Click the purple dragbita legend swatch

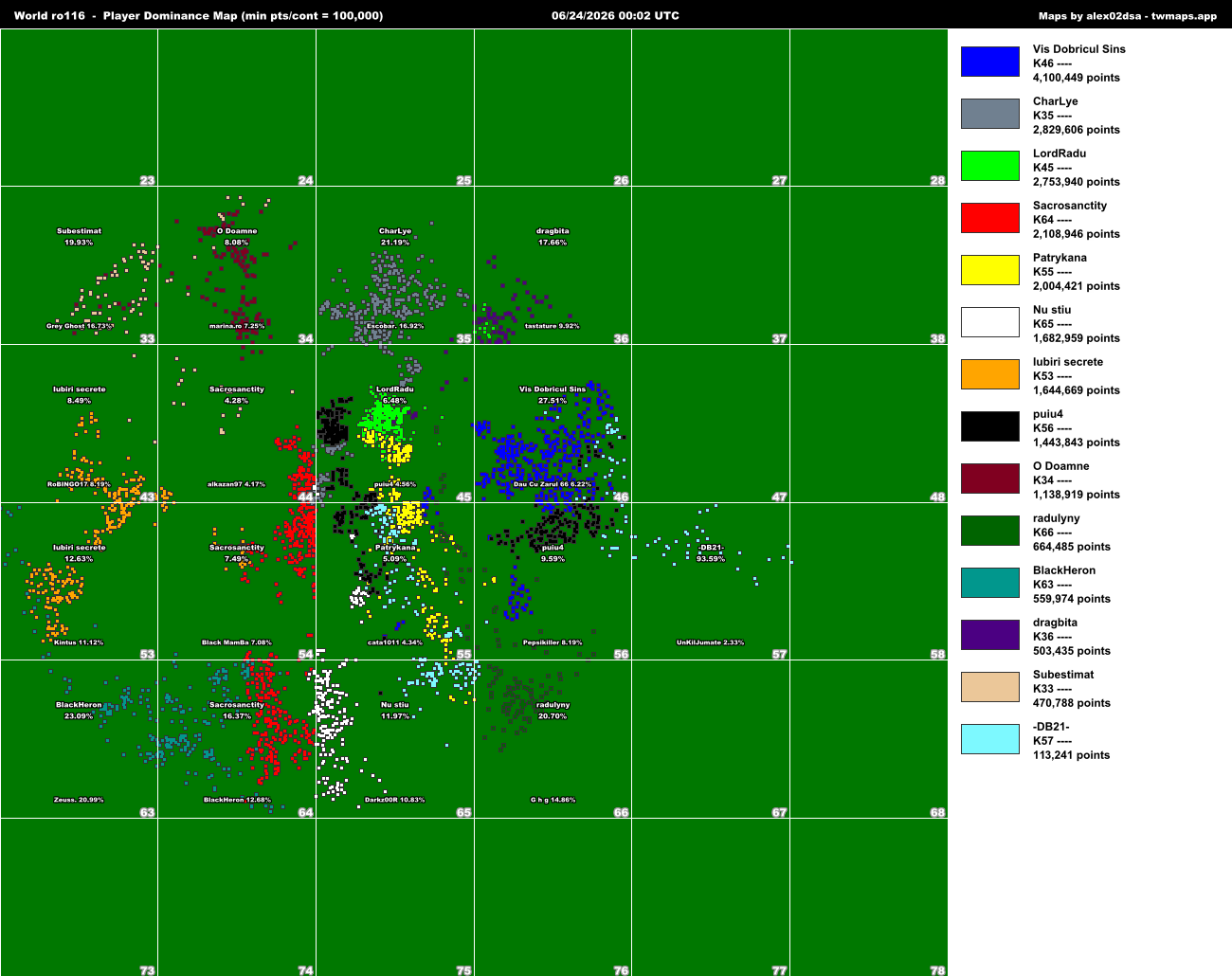990,635
